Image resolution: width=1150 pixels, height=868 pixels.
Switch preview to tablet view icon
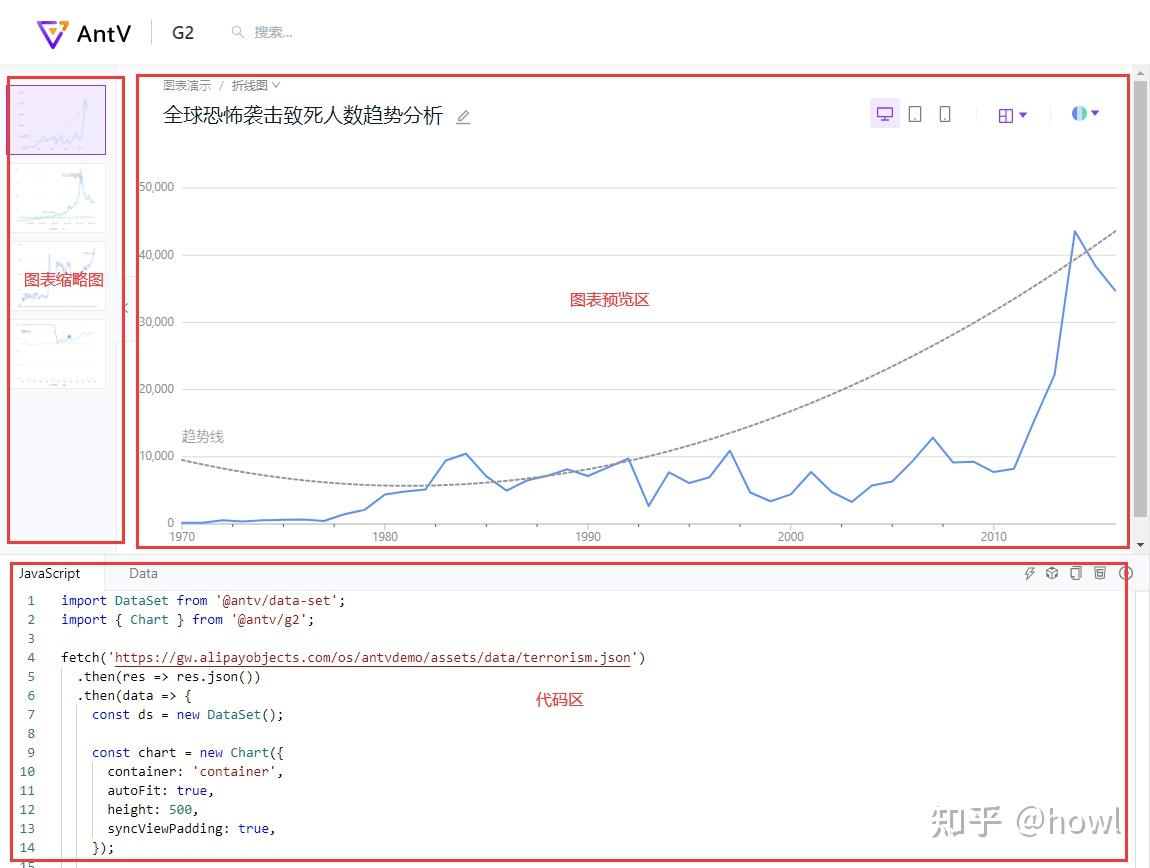pos(915,113)
